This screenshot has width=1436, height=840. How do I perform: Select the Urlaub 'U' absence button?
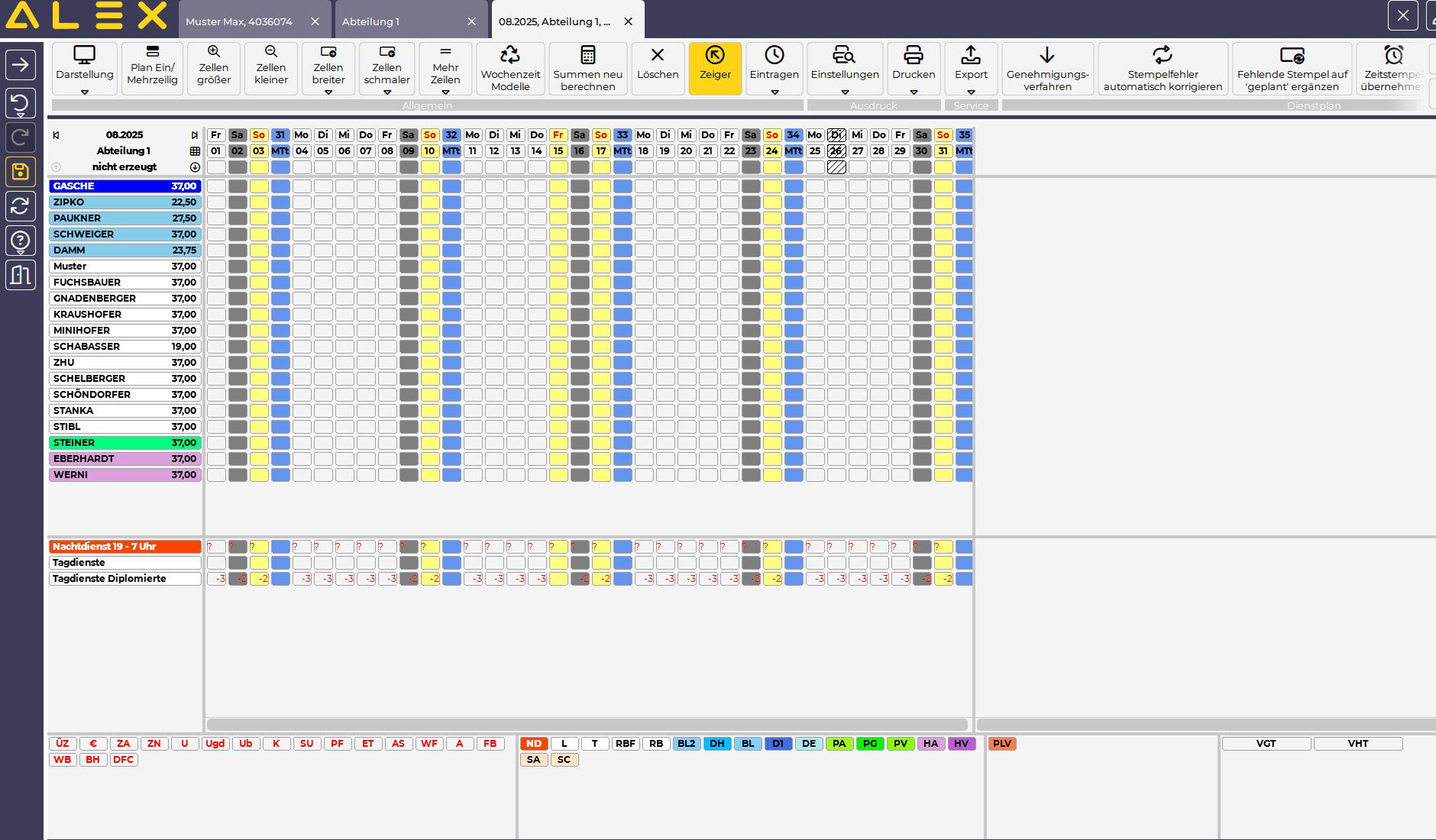coord(185,744)
